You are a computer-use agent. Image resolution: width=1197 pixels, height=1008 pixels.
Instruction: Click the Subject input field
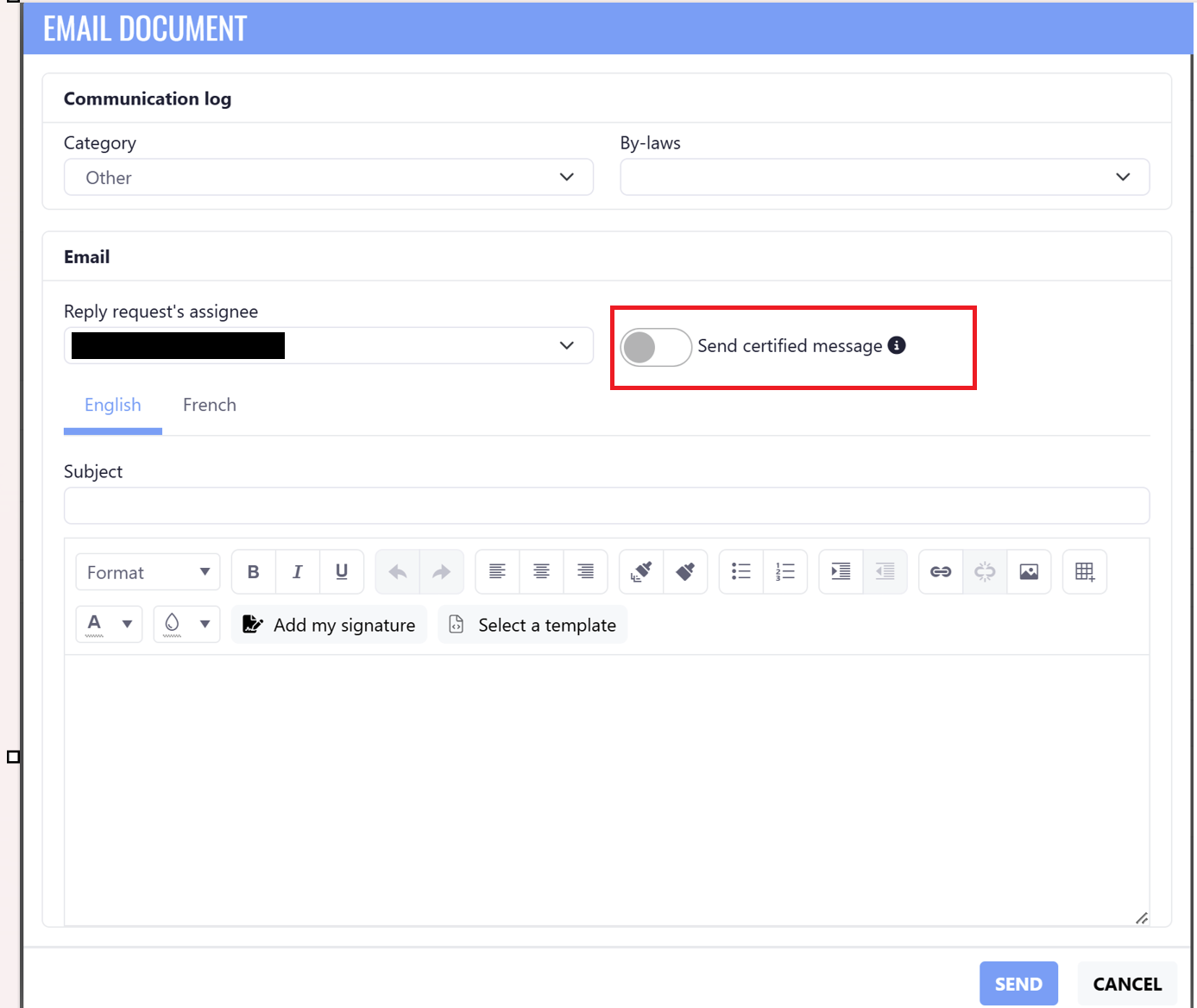607,506
